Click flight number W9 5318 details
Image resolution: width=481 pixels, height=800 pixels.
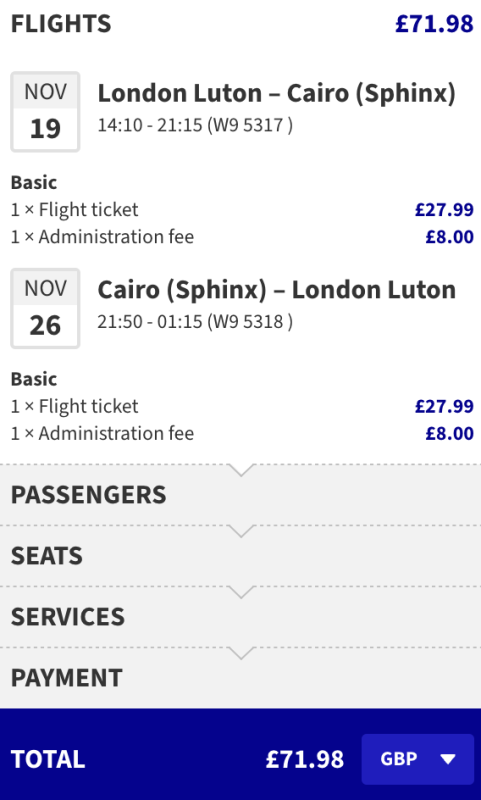[250, 321]
